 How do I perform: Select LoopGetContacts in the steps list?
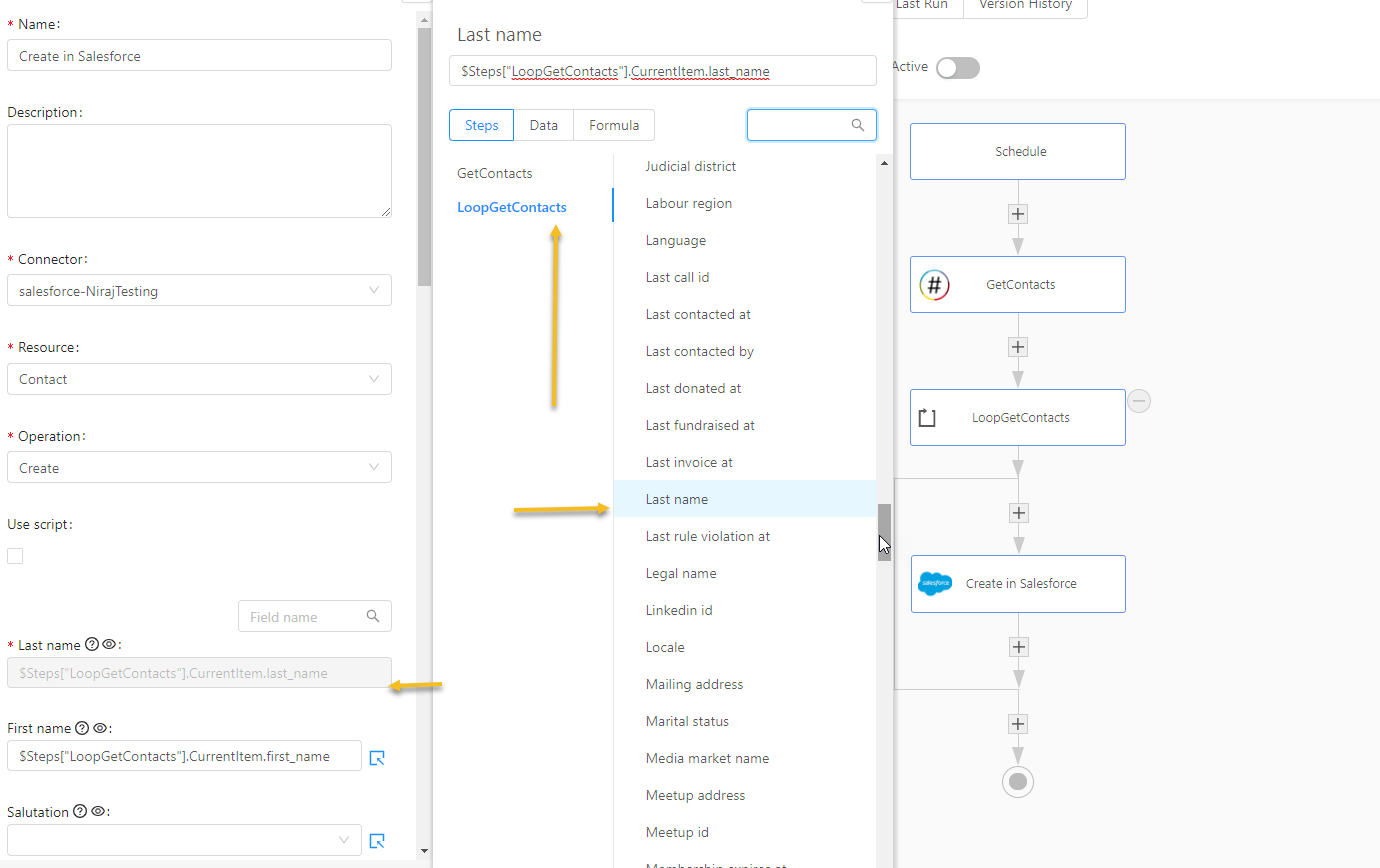pos(512,207)
